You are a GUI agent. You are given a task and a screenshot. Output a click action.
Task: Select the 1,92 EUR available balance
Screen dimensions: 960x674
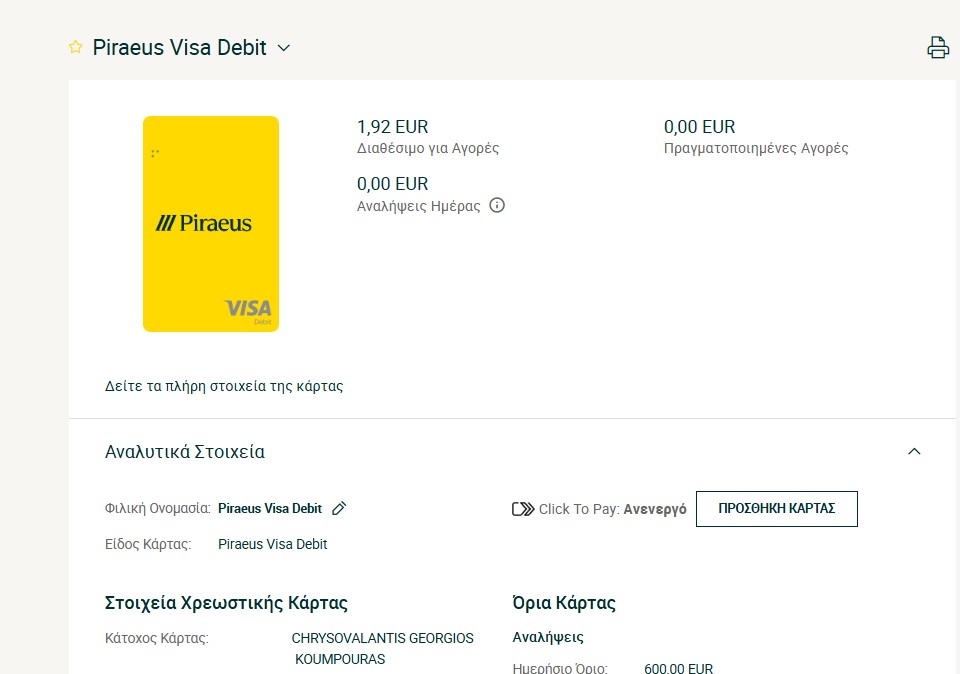pos(392,127)
